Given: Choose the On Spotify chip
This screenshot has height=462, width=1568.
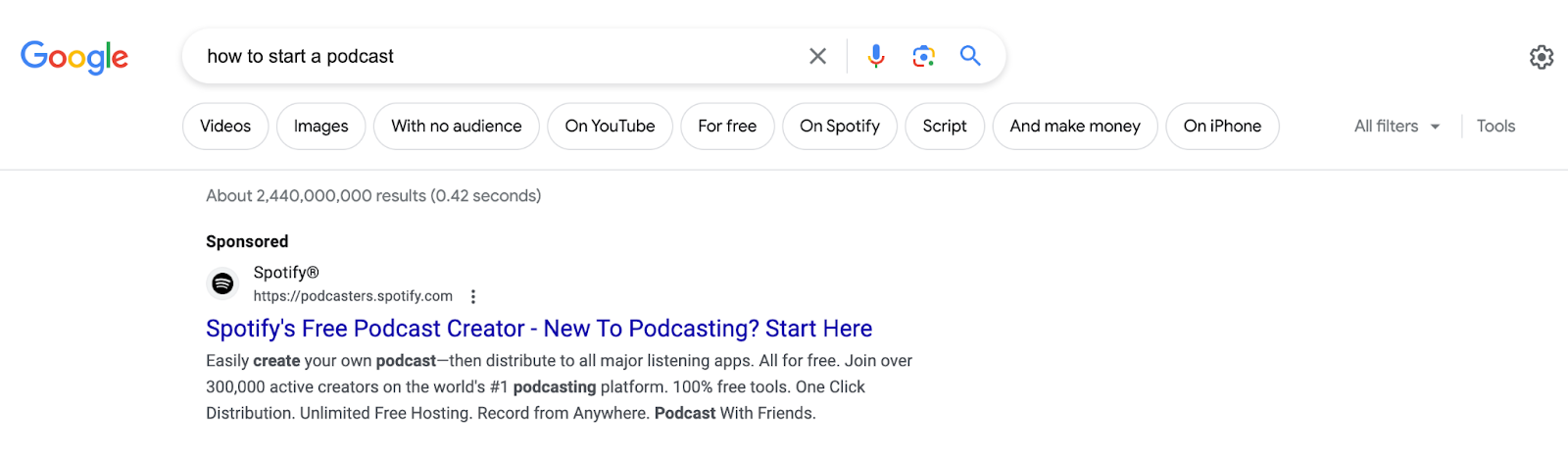Looking at the screenshot, I should [840, 127].
